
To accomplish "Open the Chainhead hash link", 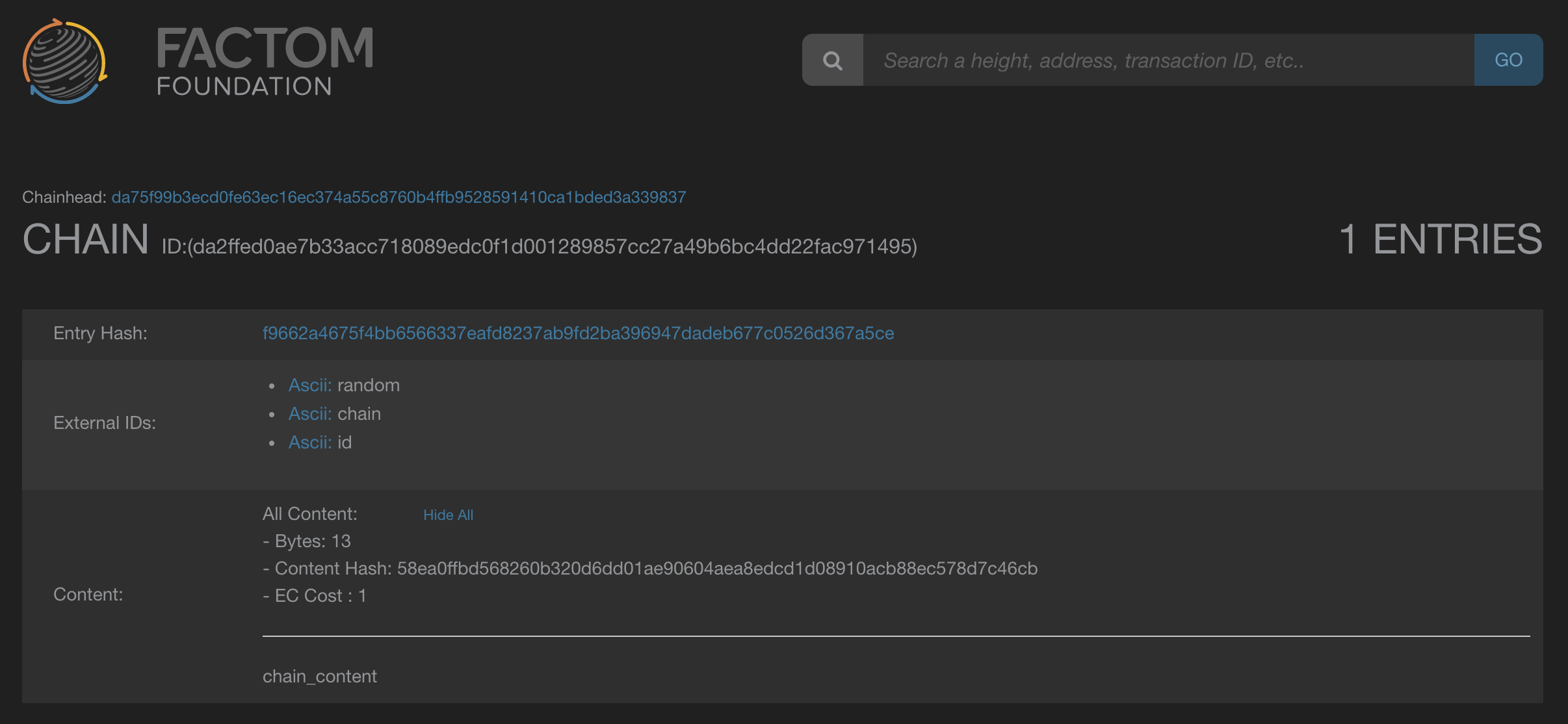I will [399, 197].
